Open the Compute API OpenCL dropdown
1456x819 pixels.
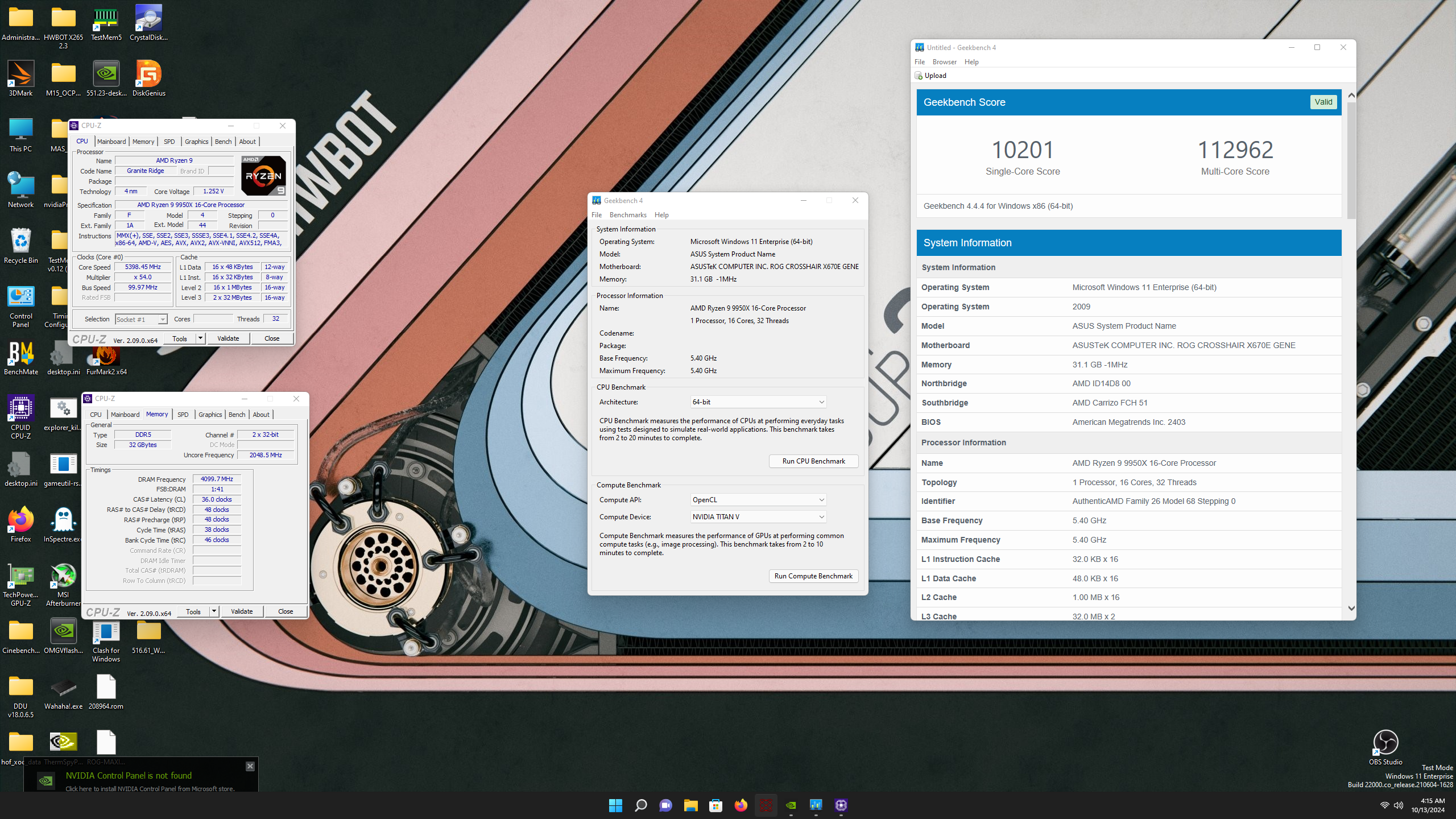[x=758, y=500]
